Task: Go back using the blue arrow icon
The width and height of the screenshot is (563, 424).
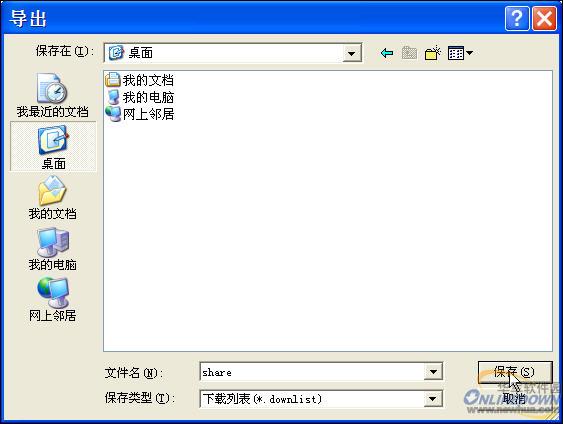Action: click(387, 53)
